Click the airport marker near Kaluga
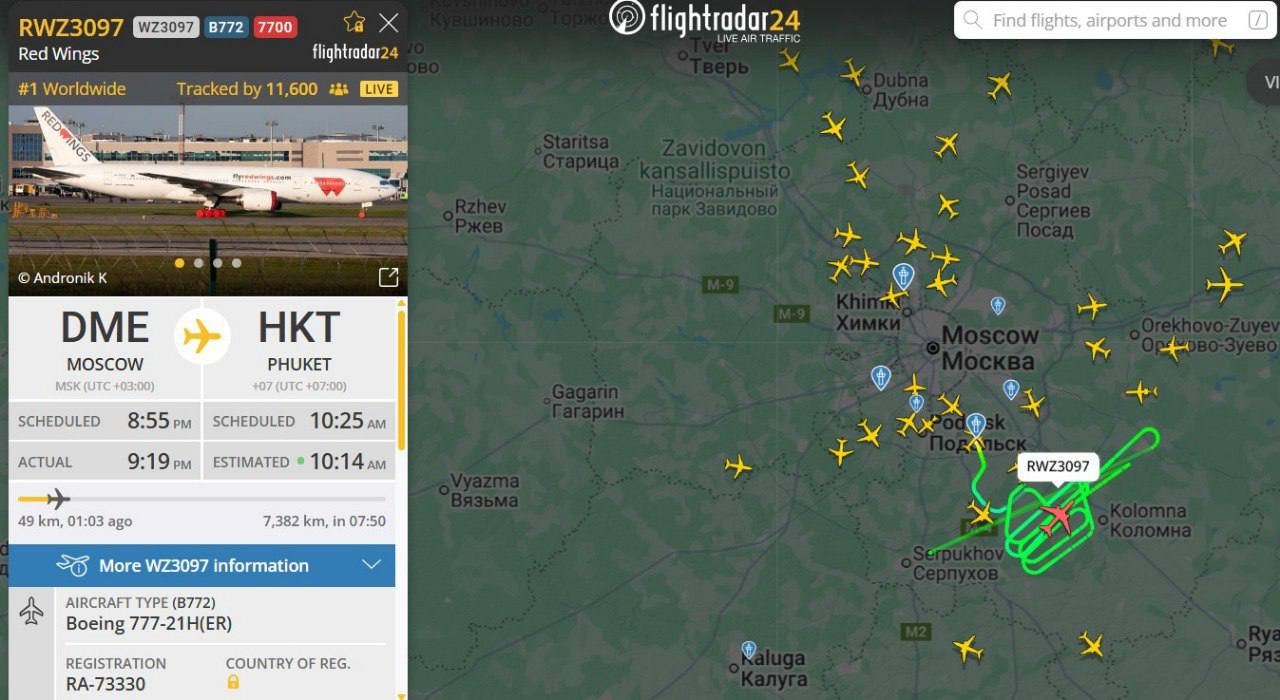The height and width of the screenshot is (700, 1280). 749,649
